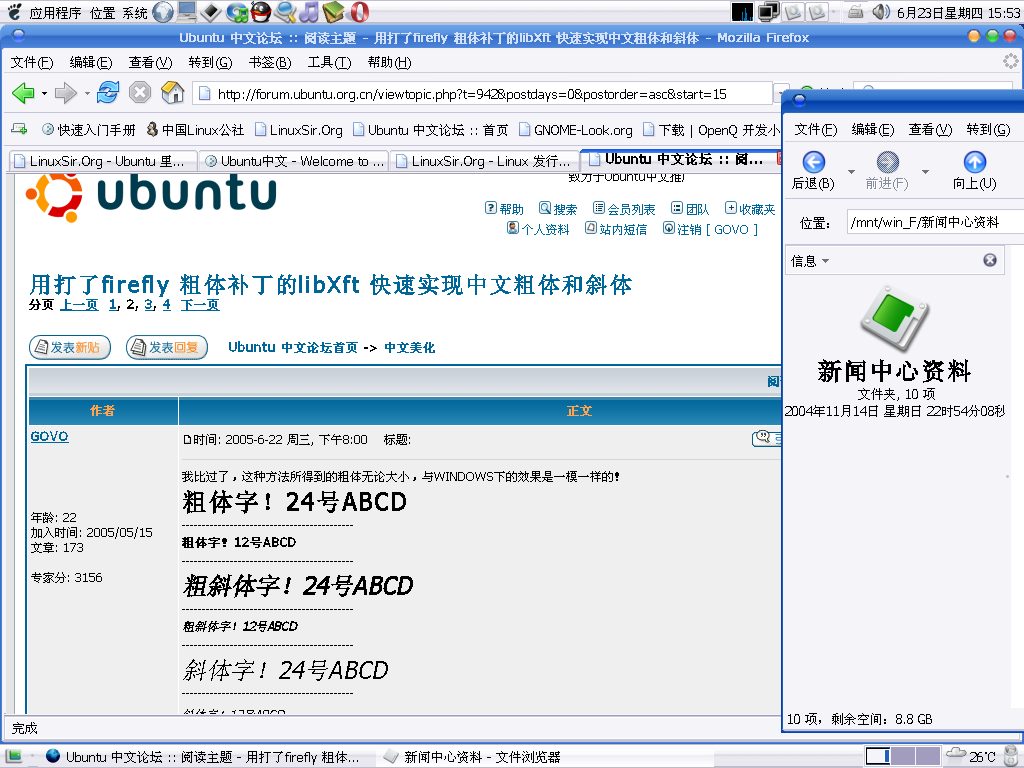The height and width of the screenshot is (768, 1024).
Task: Click author GOVO profile link
Action: pyautogui.click(x=50, y=436)
